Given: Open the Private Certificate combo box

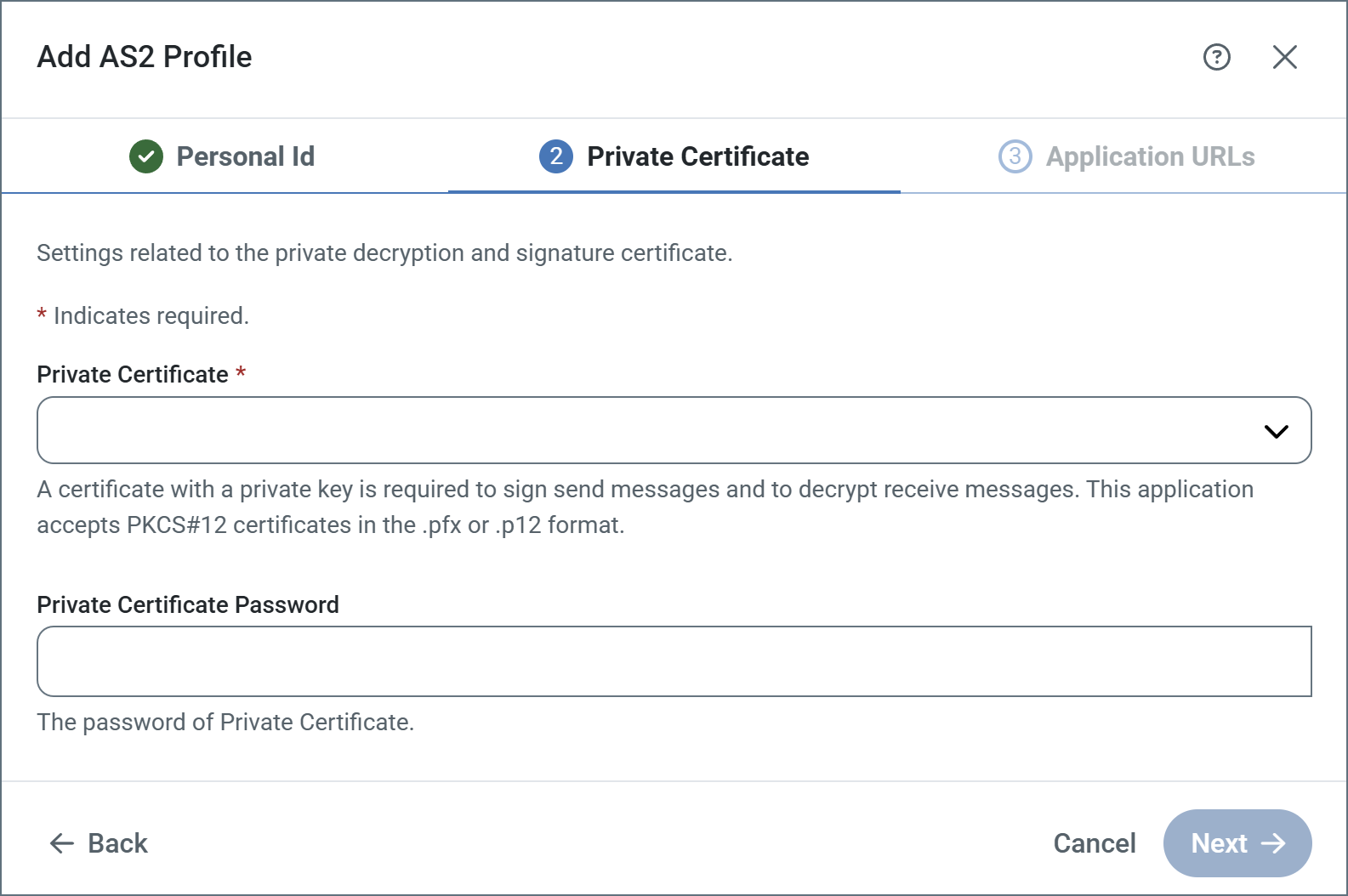Looking at the screenshot, I should 646,430.
